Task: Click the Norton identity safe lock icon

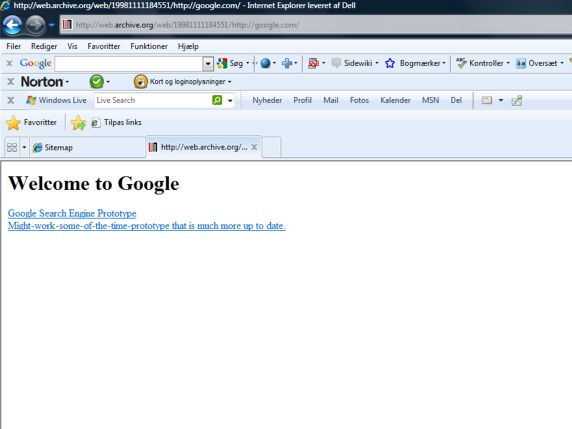Action: (140, 82)
